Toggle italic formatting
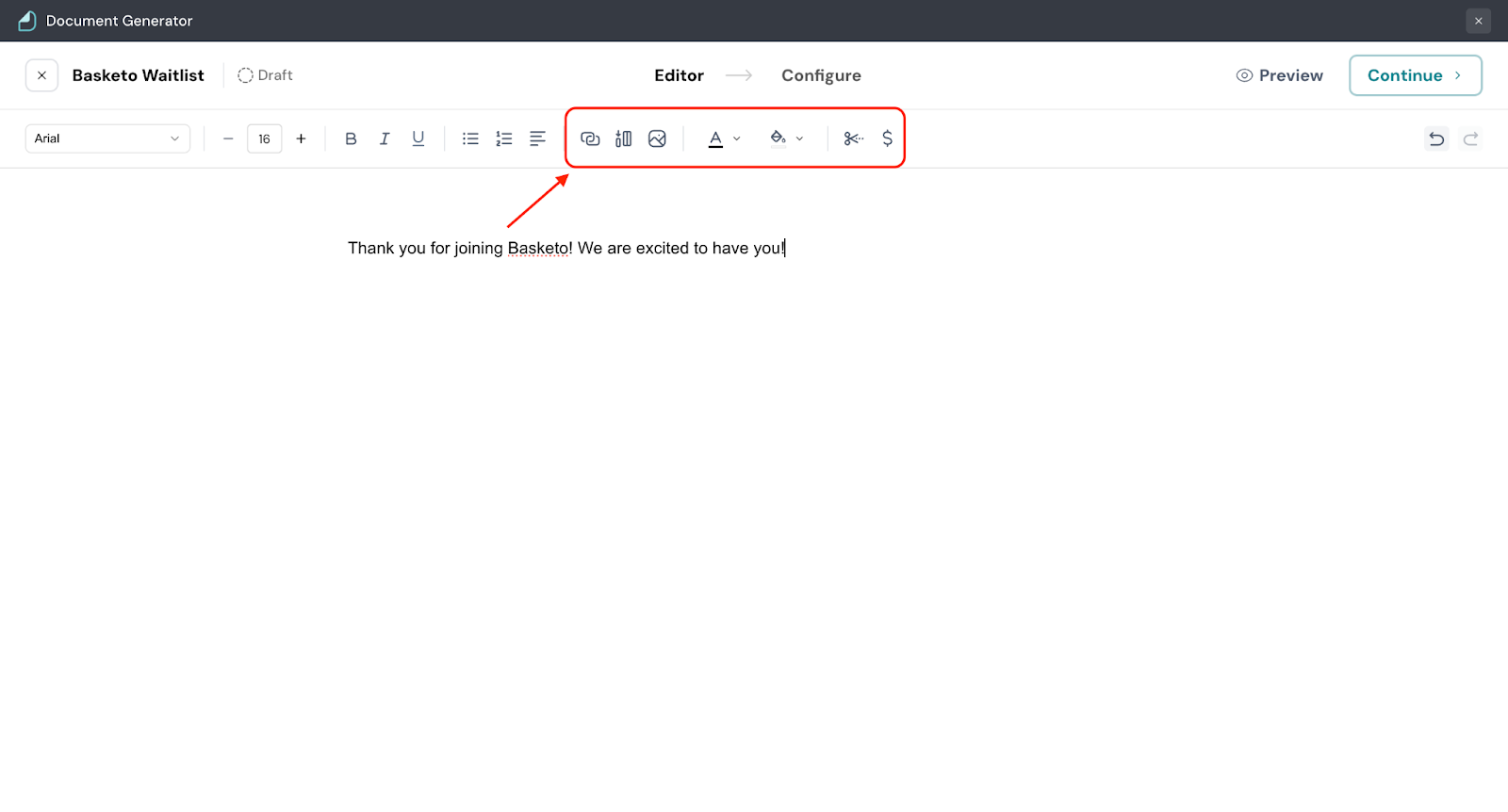 coord(385,138)
